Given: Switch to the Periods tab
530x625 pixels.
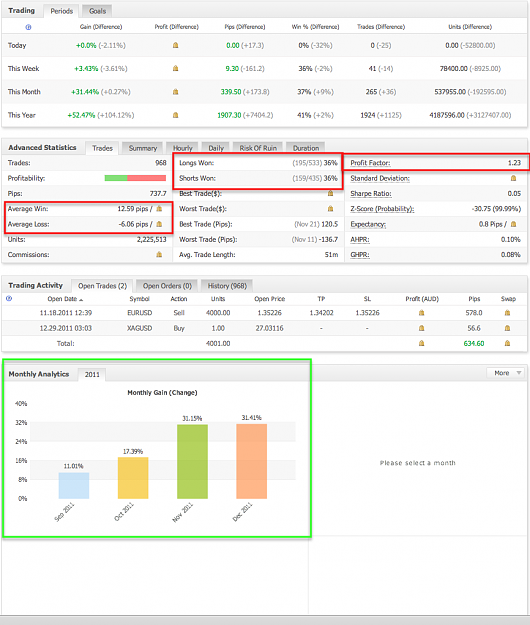Looking at the screenshot, I should point(62,11).
